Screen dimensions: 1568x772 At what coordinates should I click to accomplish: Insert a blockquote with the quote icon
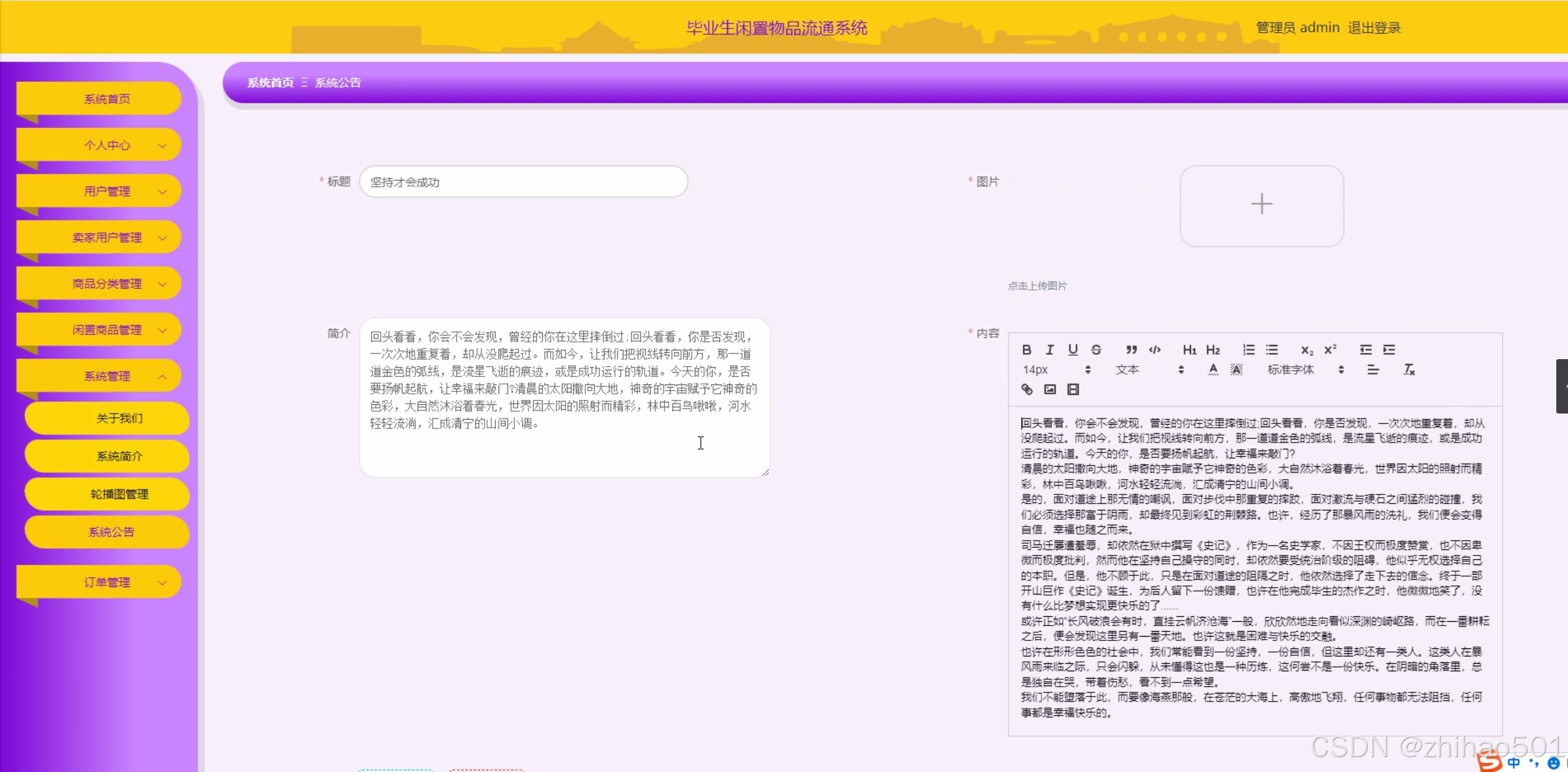[x=1131, y=350]
